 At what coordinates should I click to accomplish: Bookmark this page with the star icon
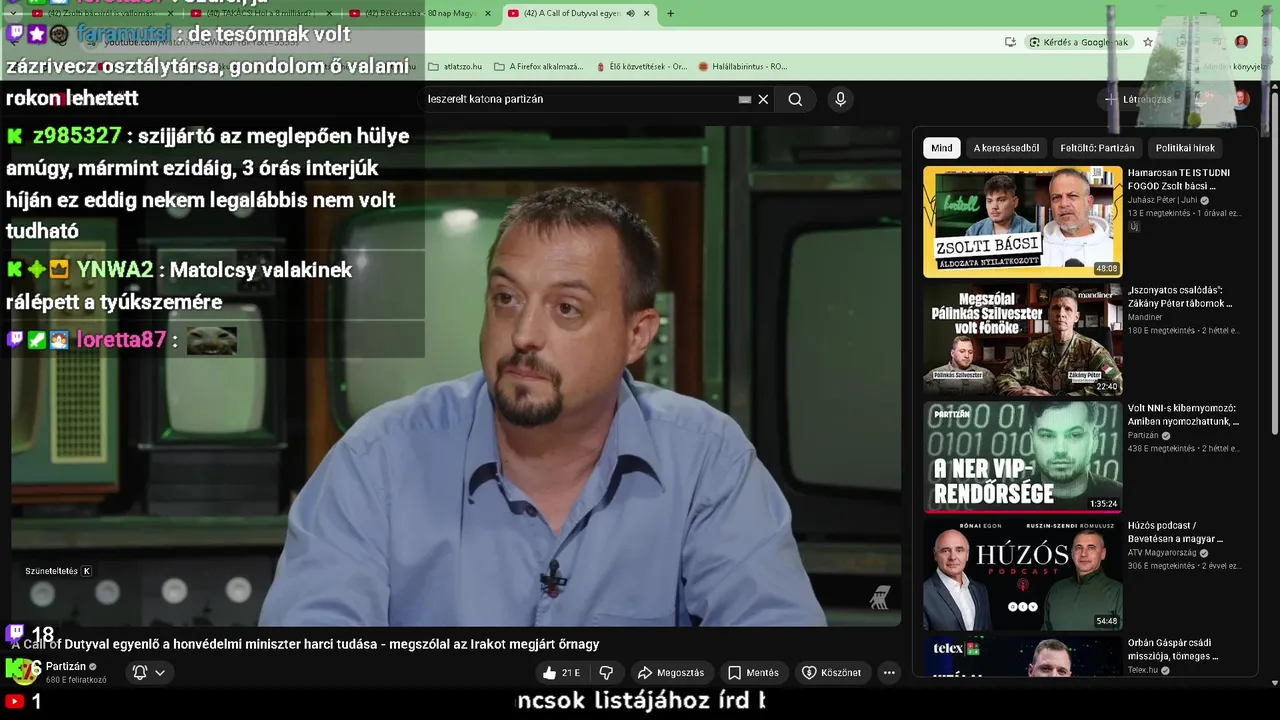coord(1148,42)
